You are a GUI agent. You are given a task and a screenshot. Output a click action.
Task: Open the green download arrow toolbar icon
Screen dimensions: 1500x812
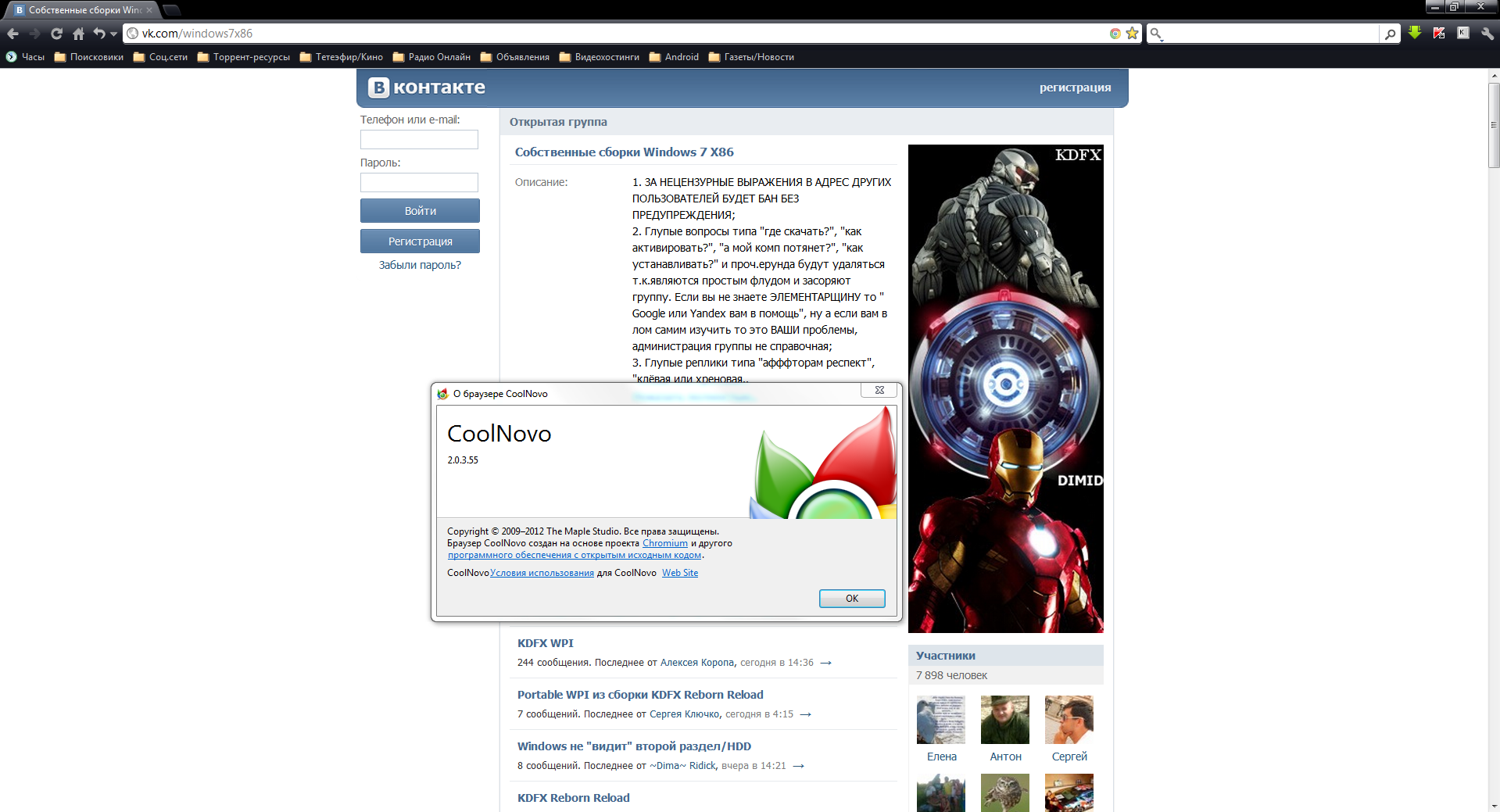click(x=1415, y=33)
